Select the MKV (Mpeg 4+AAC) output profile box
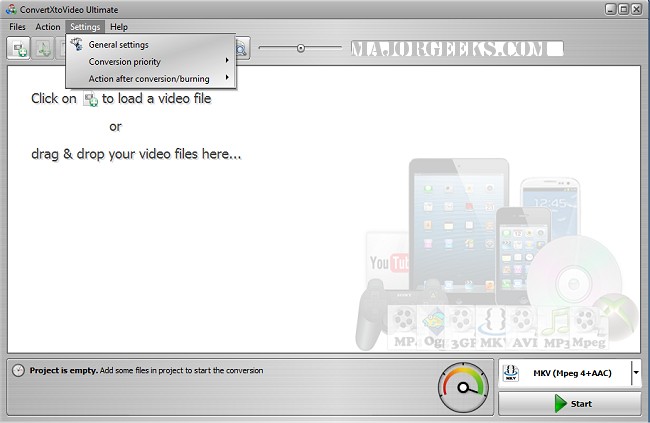The height and width of the screenshot is (423, 650). tap(570, 373)
